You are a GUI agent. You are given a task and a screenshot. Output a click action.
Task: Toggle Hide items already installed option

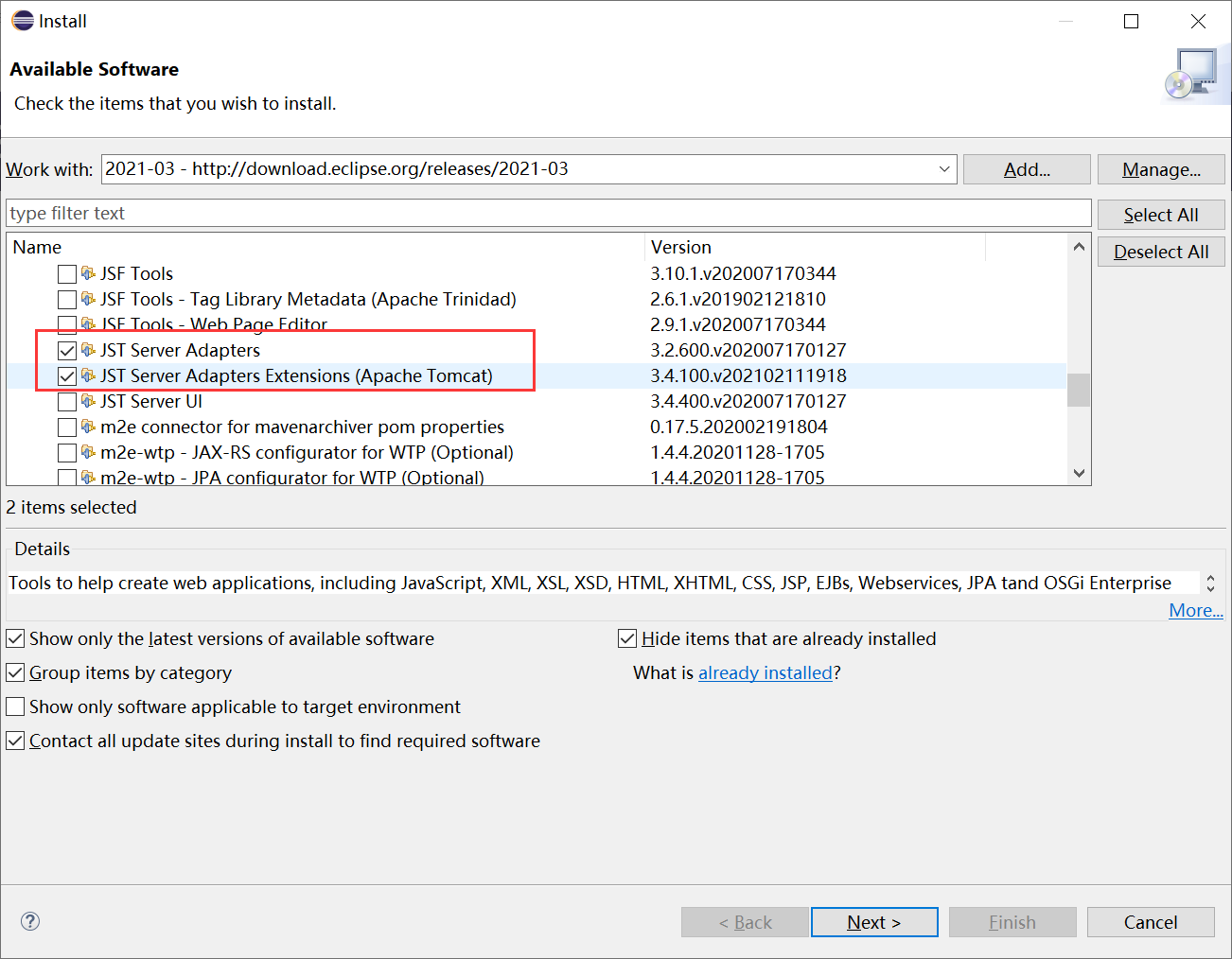pos(627,638)
